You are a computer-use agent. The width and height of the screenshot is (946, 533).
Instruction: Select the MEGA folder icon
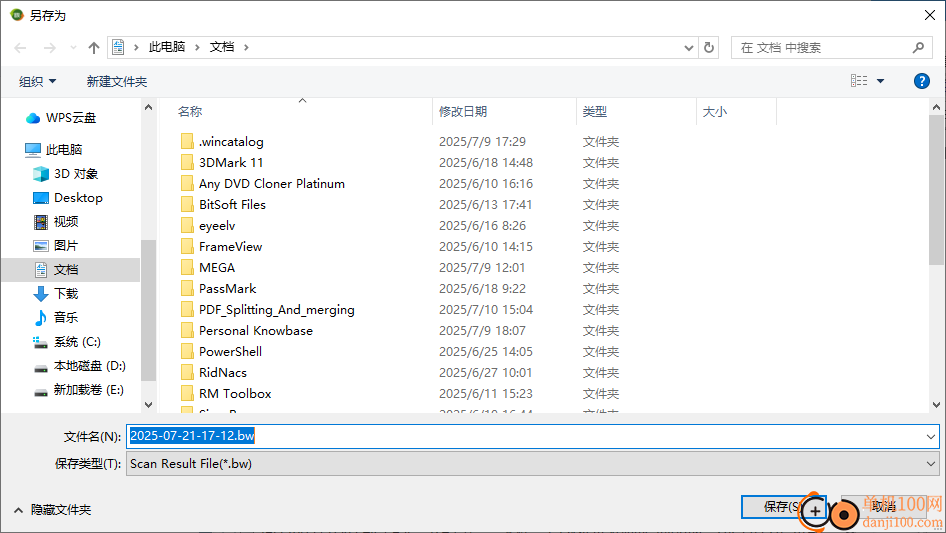coord(187,267)
